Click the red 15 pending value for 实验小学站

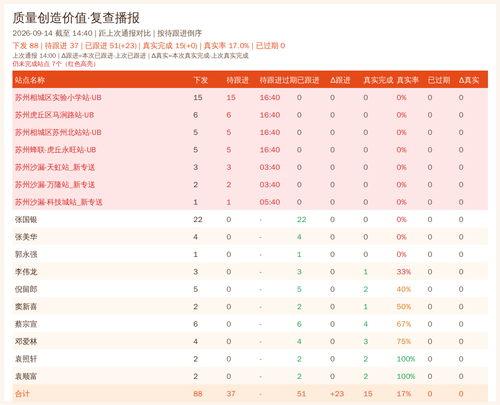pos(231,98)
